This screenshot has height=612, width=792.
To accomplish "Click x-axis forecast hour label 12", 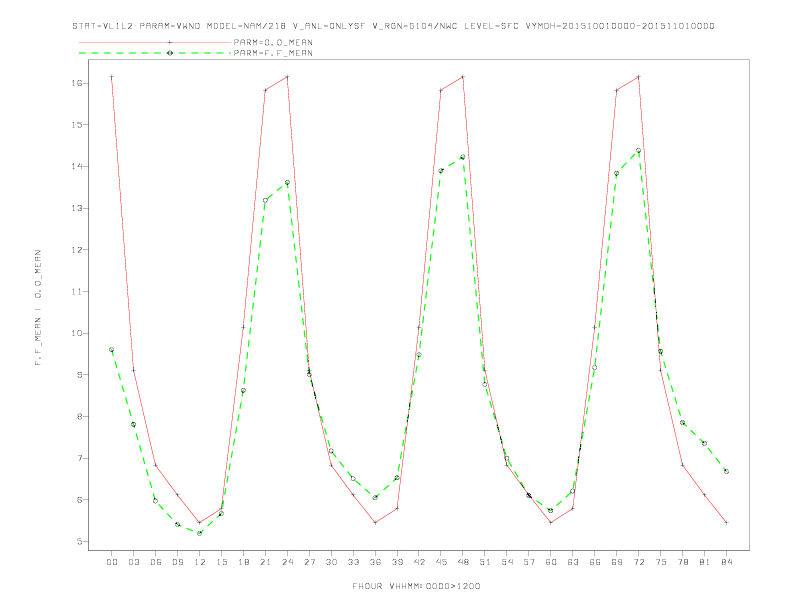I will pos(200,562).
